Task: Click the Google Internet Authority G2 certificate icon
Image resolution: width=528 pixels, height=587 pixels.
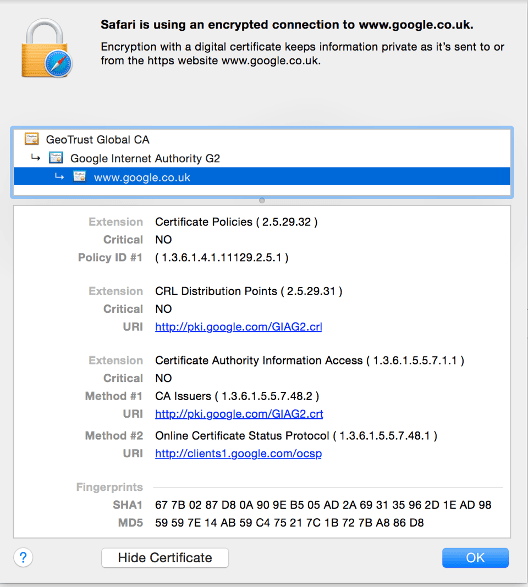Action: tap(56, 158)
